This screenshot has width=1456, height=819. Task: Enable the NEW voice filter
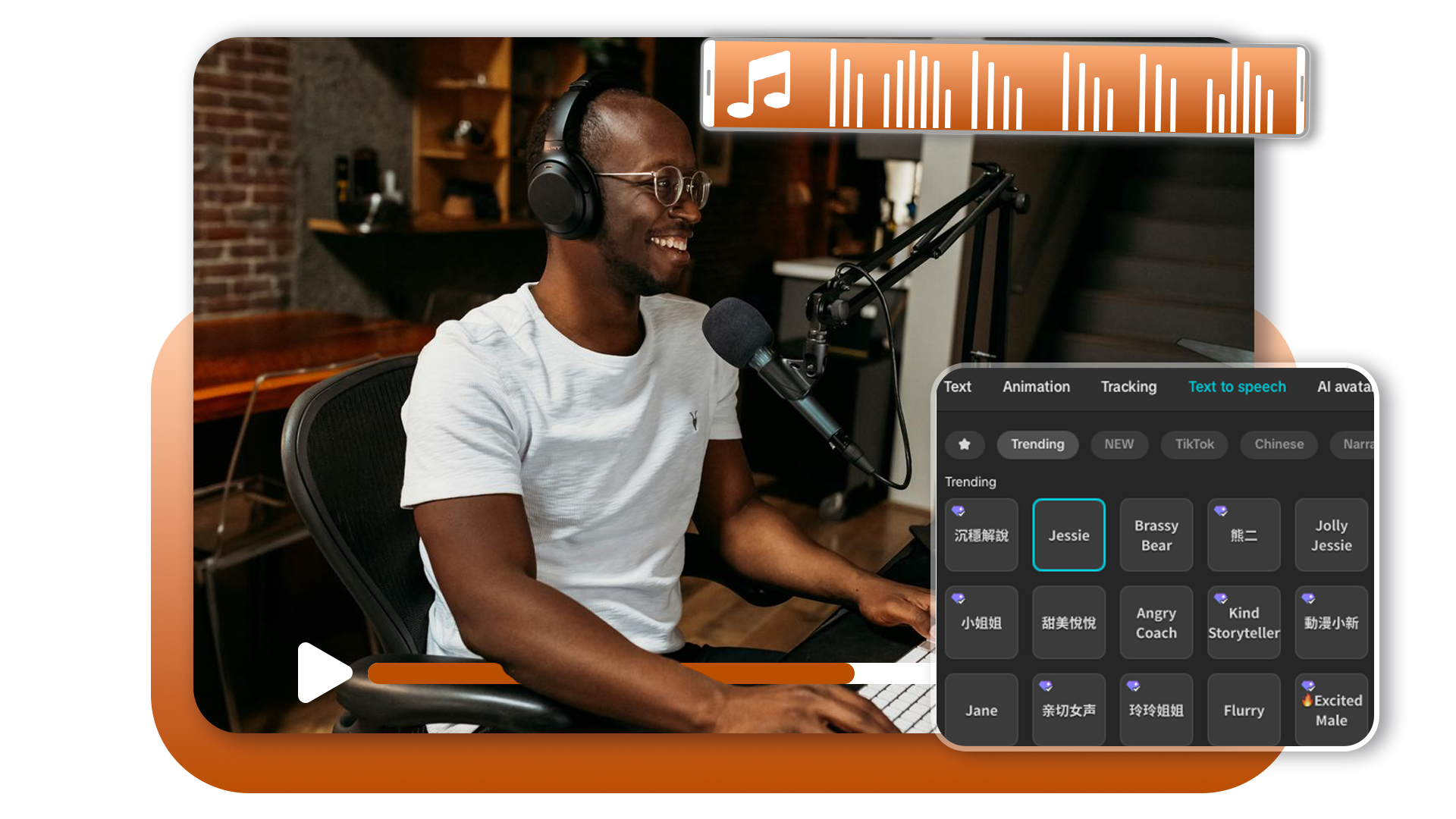[x=1119, y=444]
